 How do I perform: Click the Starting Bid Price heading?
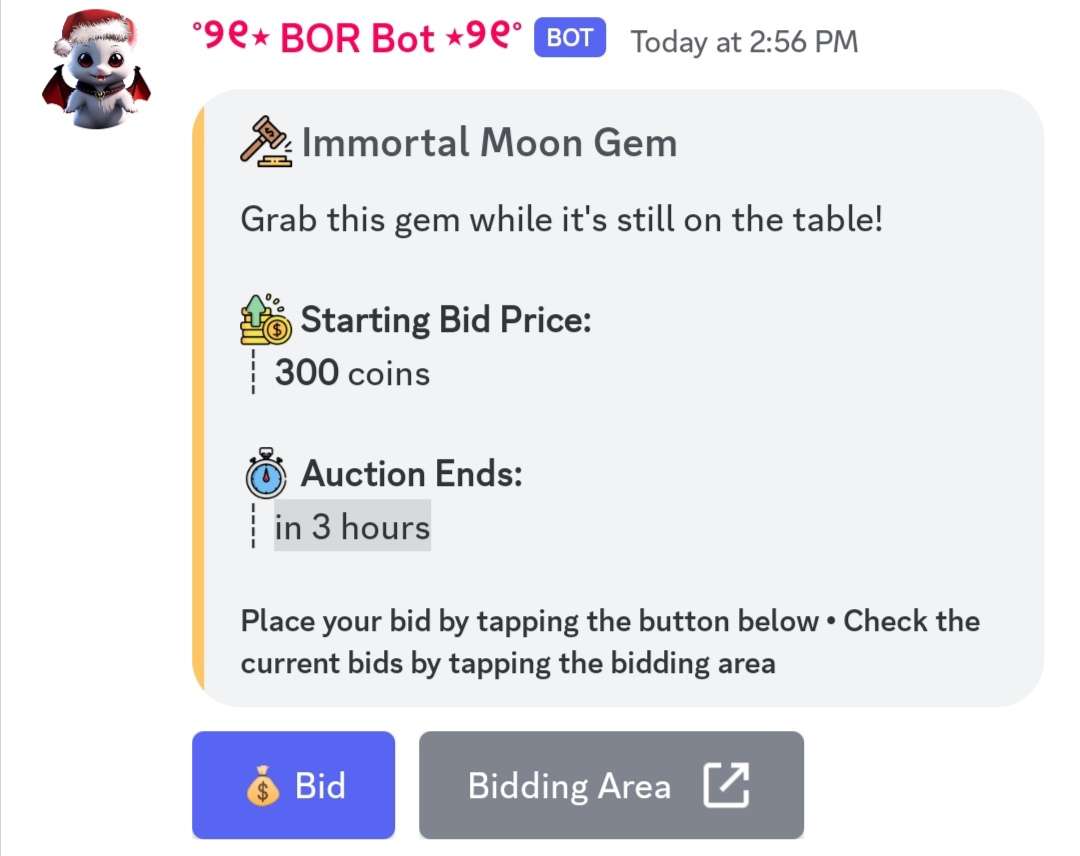click(446, 320)
